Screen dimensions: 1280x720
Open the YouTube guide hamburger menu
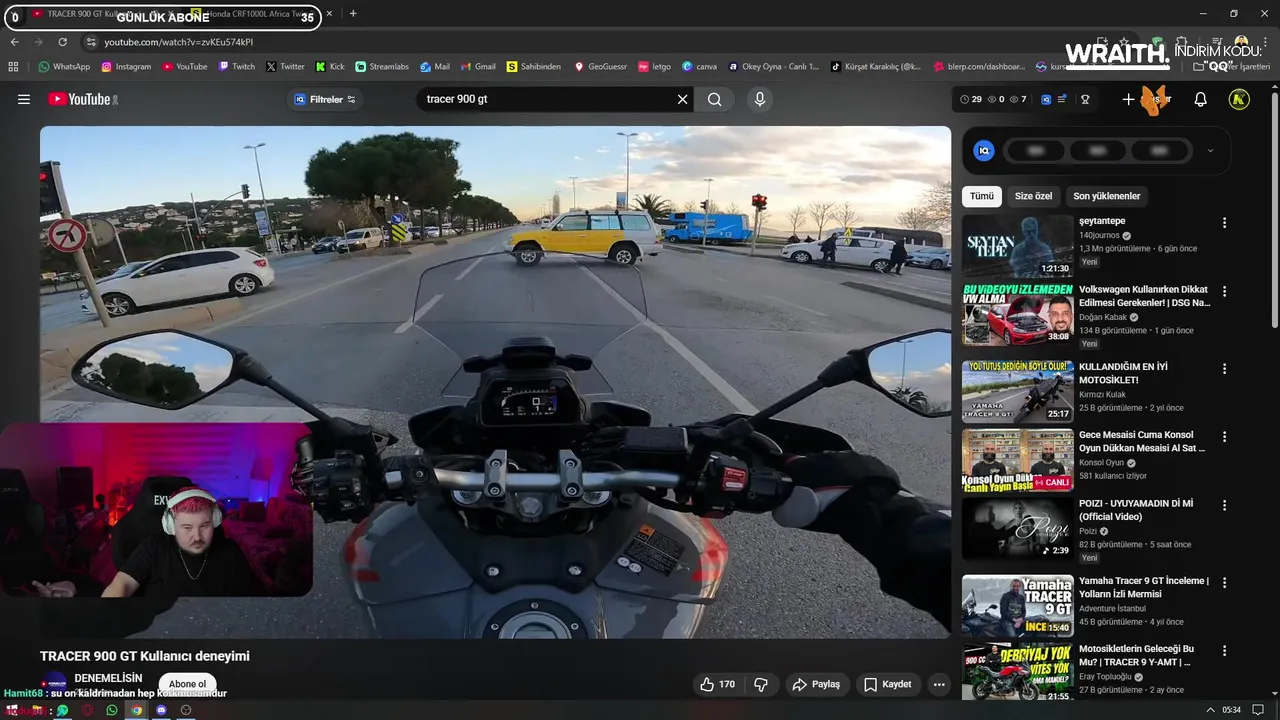coord(24,99)
